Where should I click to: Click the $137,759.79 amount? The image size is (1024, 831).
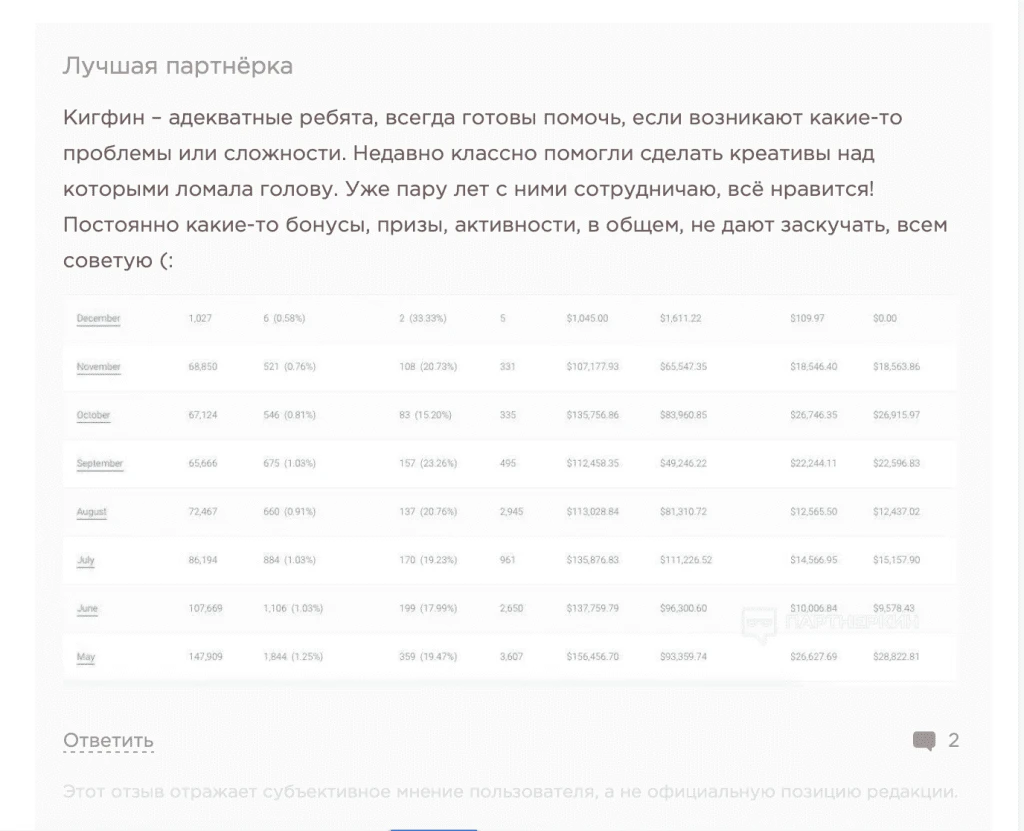tap(592, 608)
